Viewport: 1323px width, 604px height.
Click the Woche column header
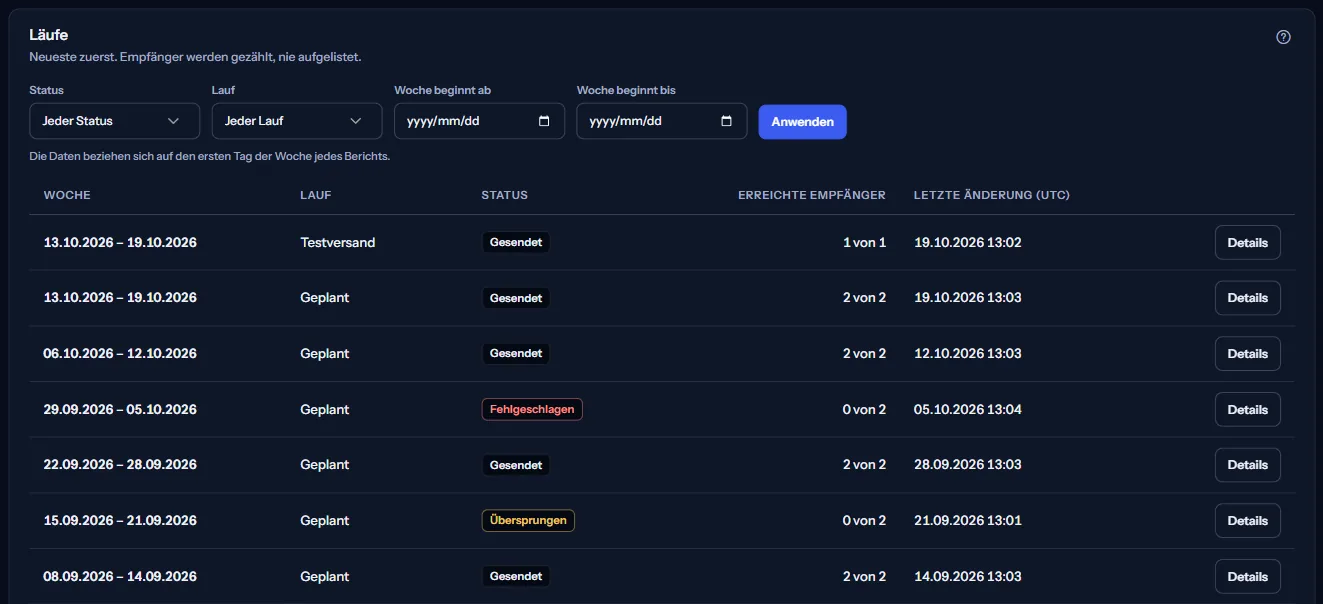(x=67, y=195)
